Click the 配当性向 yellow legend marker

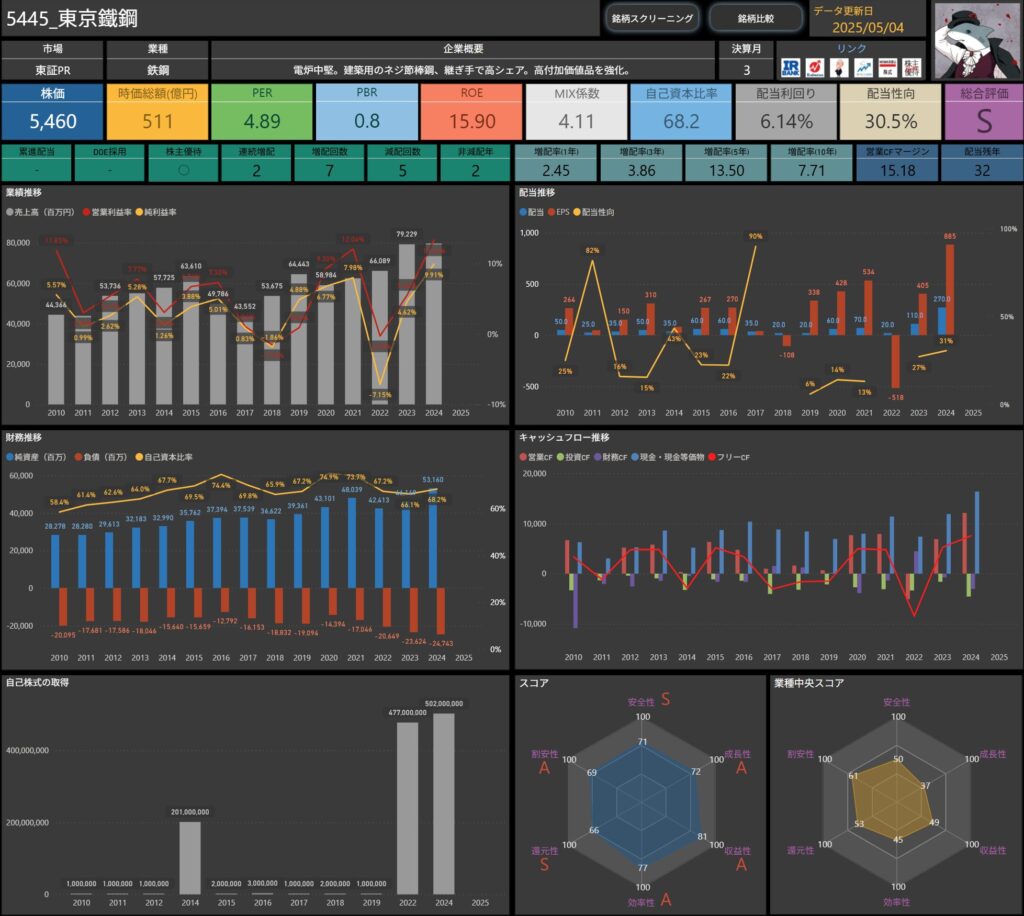(577, 212)
